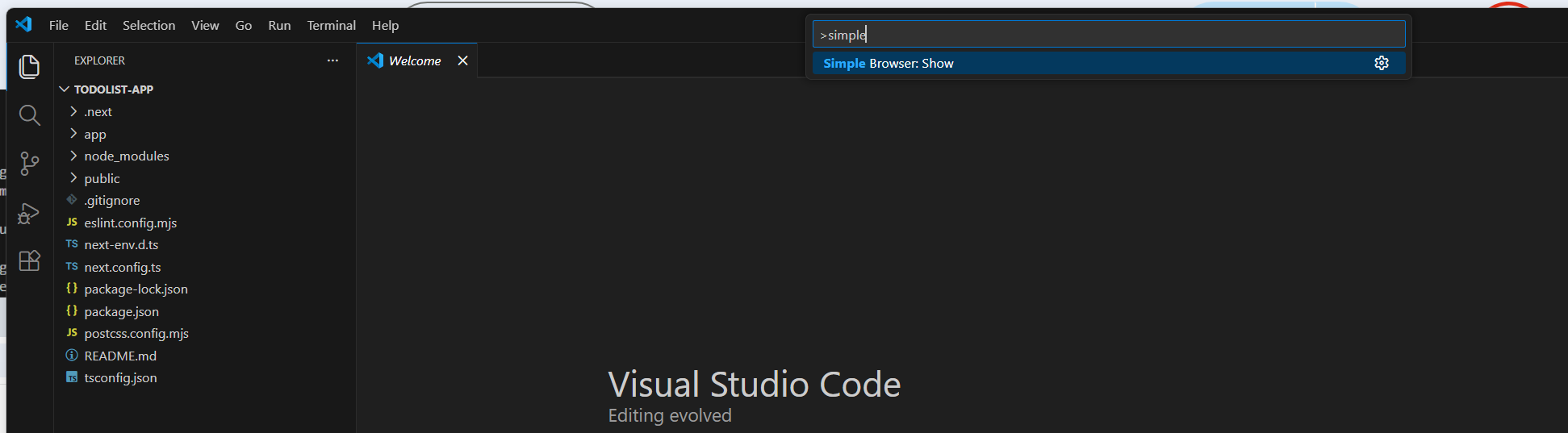Open the Edit menu
Viewport: 1568px width, 433px height.
(x=95, y=25)
